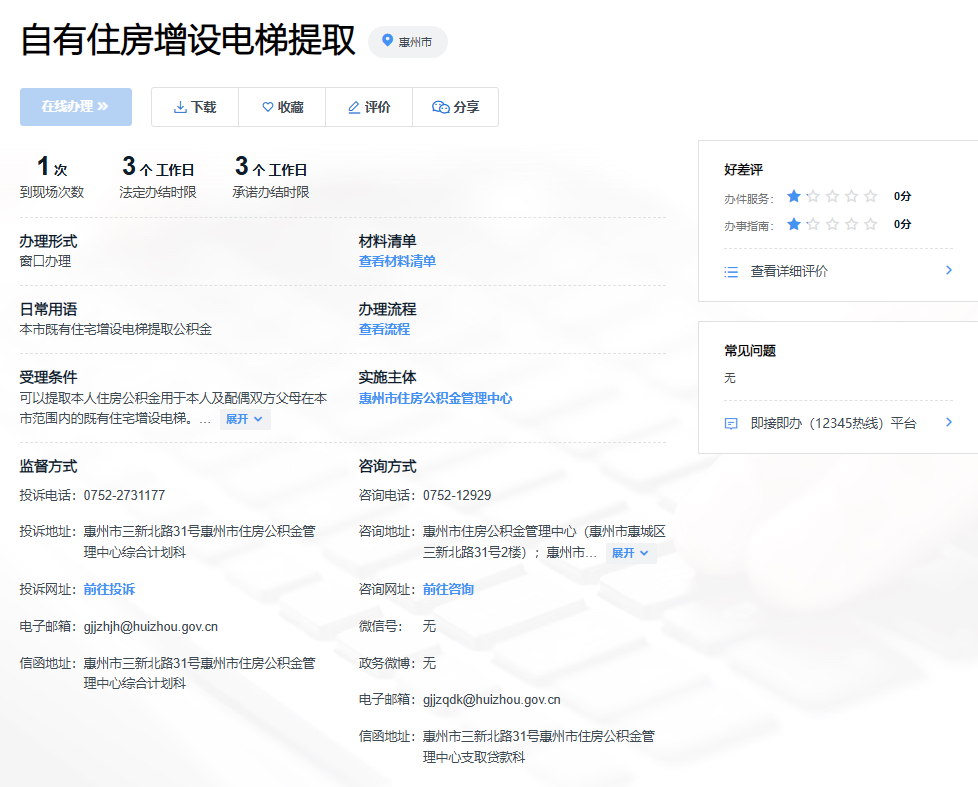Click the fifth star of 办件服务 rating
The image size is (978, 787).
[x=871, y=196]
